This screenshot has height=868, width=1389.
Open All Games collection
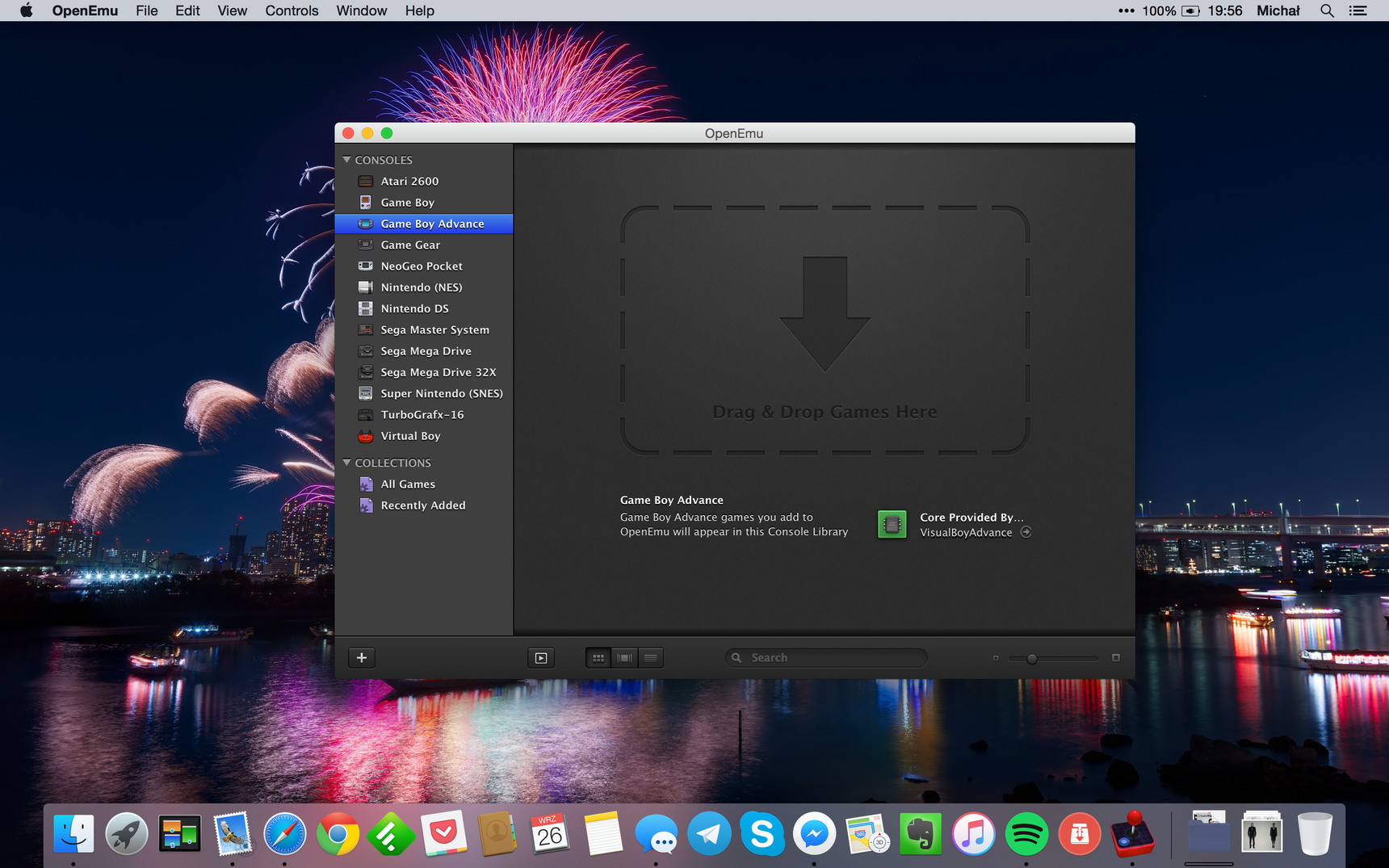point(424,484)
